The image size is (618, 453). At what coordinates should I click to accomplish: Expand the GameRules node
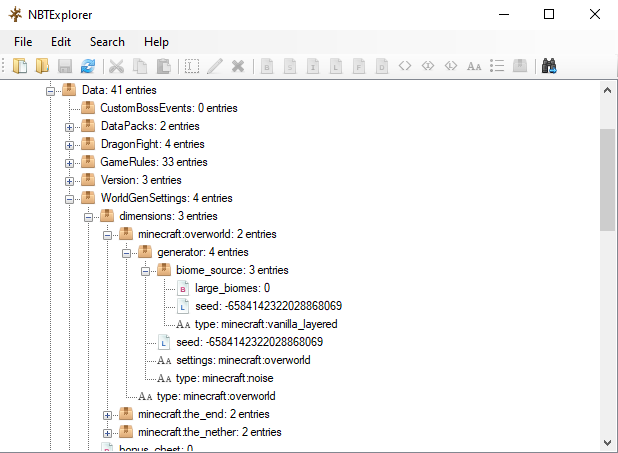[69, 163]
